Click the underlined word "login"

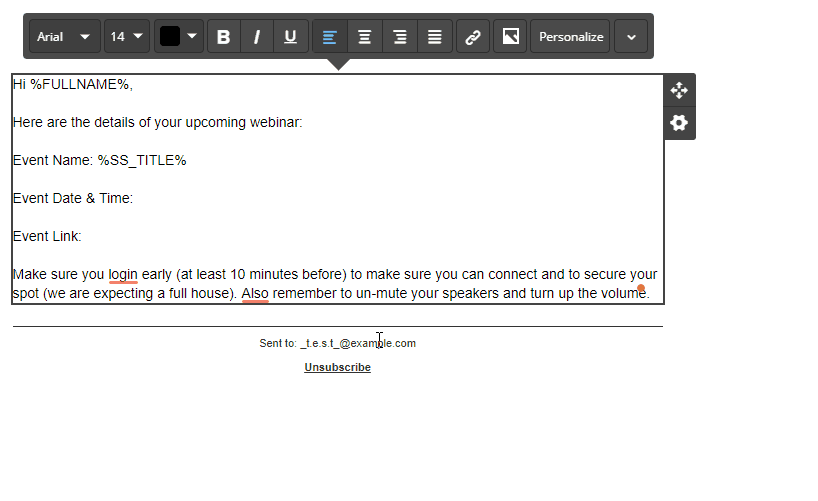coord(123,275)
